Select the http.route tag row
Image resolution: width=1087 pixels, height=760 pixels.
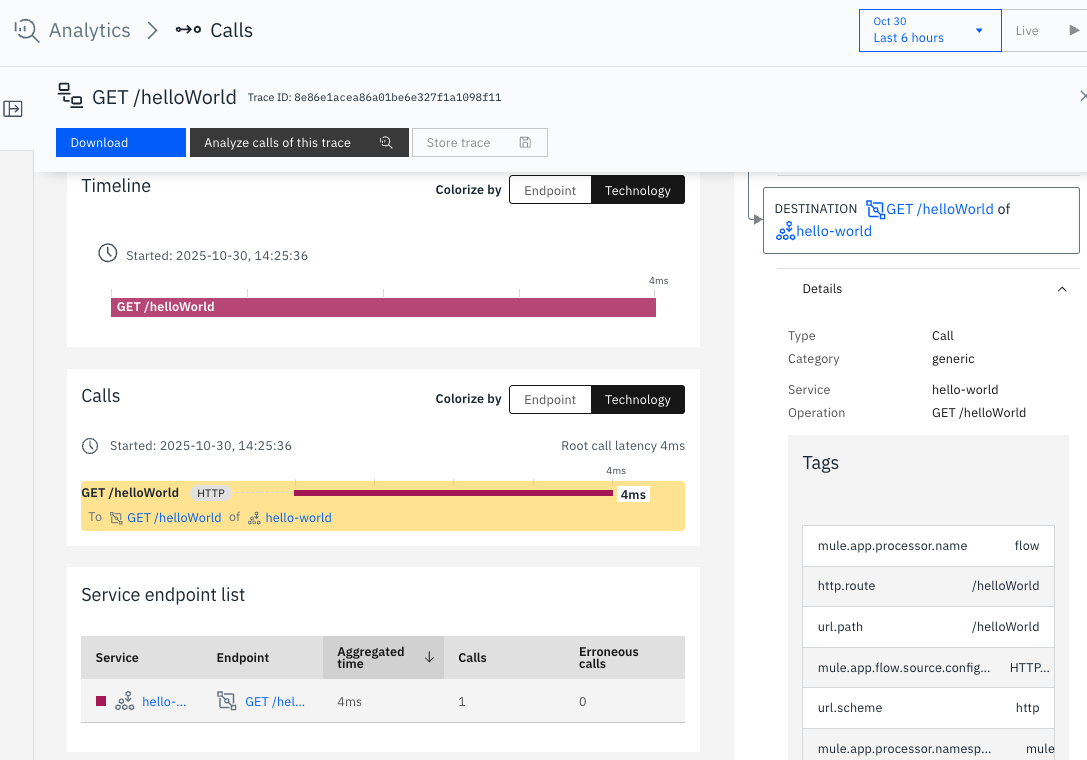click(927, 586)
